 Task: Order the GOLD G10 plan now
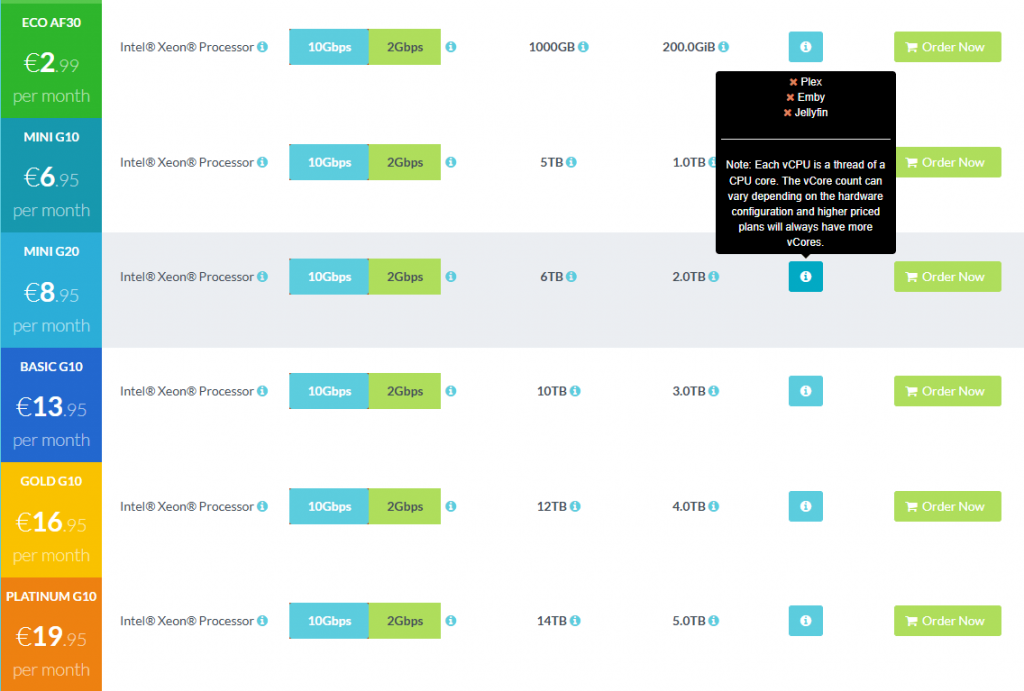(947, 506)
